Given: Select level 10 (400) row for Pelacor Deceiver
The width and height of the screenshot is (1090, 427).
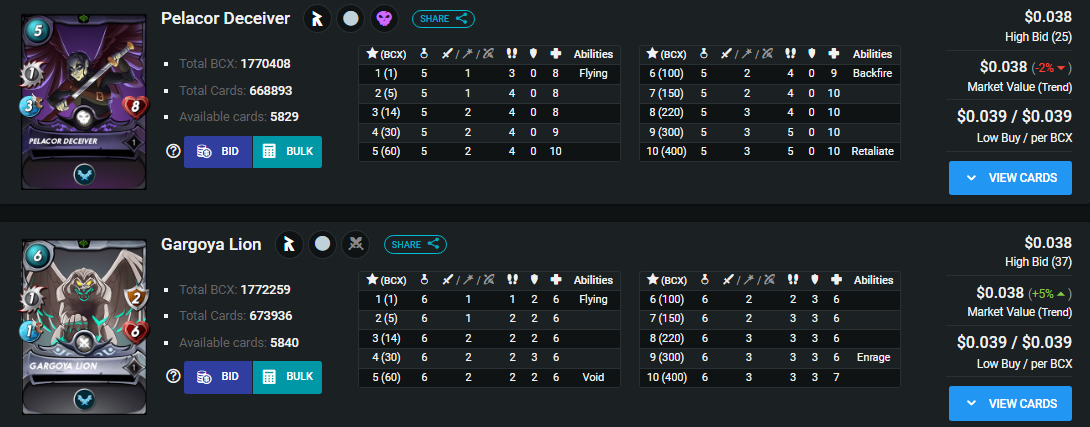Looking at the screenshot, I should pos(770,152).
